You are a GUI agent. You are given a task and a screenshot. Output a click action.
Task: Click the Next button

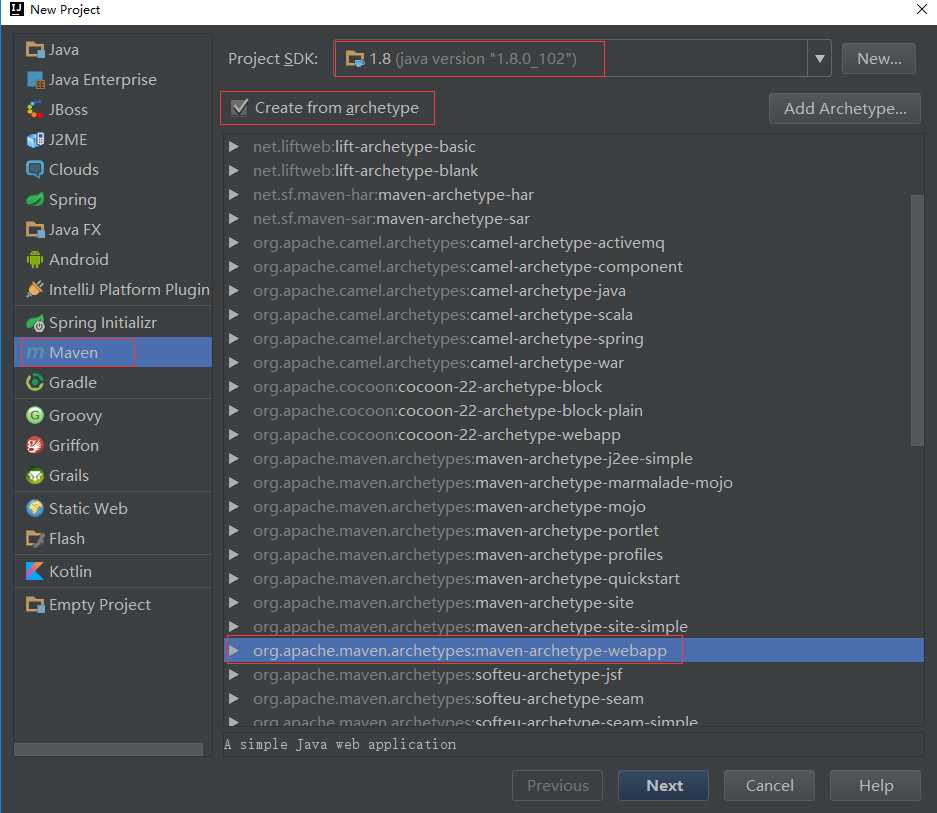[x=663, y=786]
